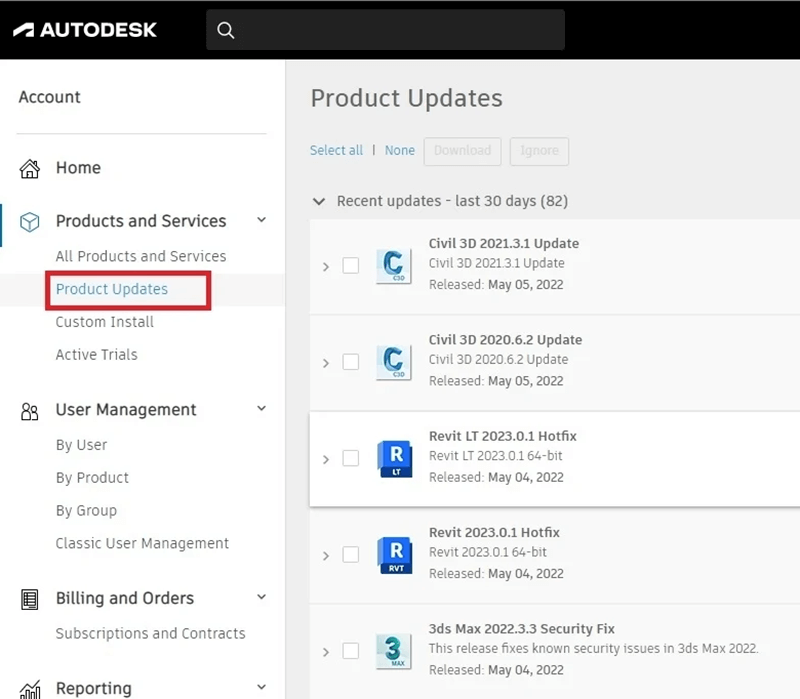Click the Products and Services cube icon
The height and width of the screenshot is (699, 800).
point(30,221)
